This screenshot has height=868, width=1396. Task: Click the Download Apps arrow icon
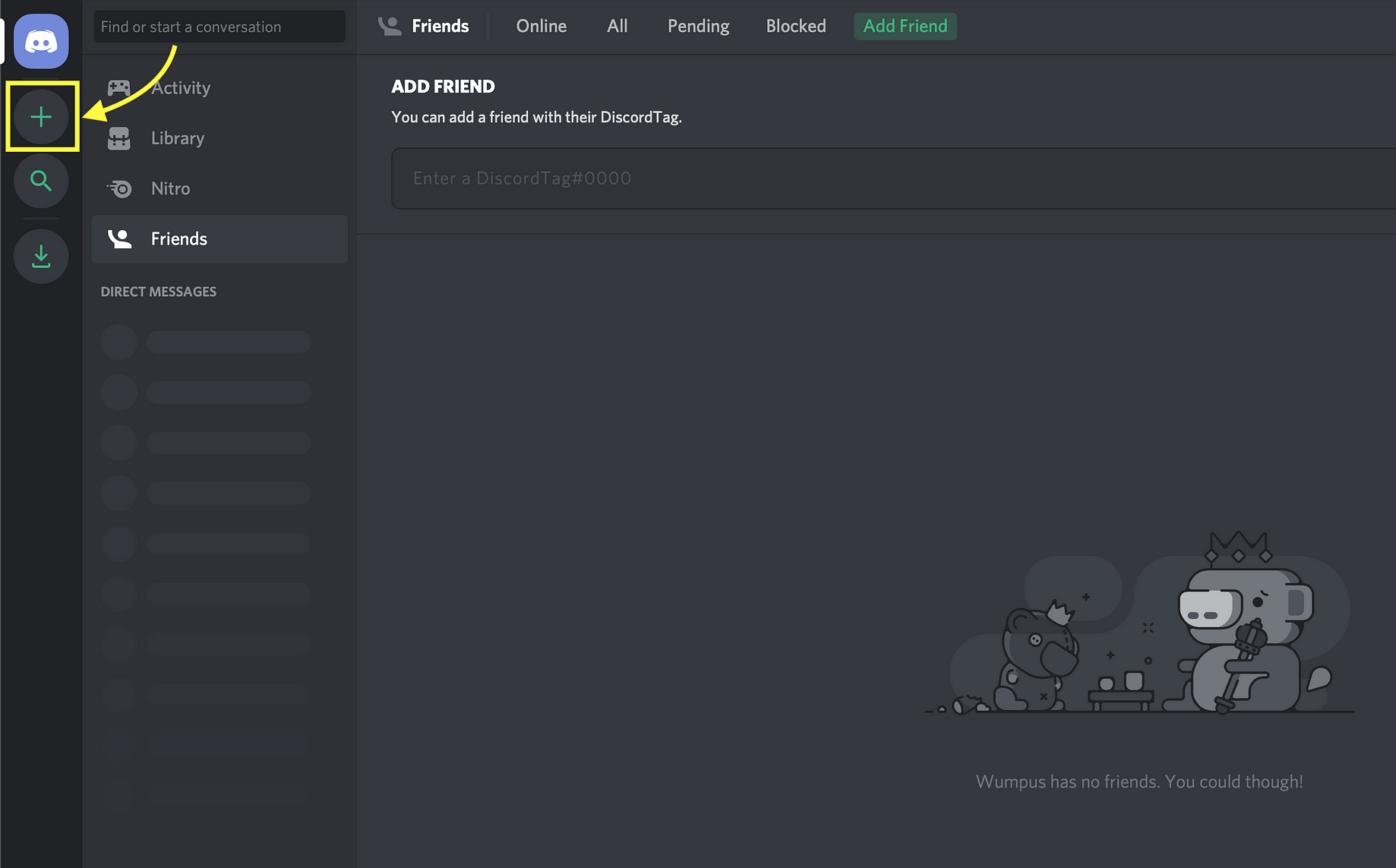coord(41,257)
